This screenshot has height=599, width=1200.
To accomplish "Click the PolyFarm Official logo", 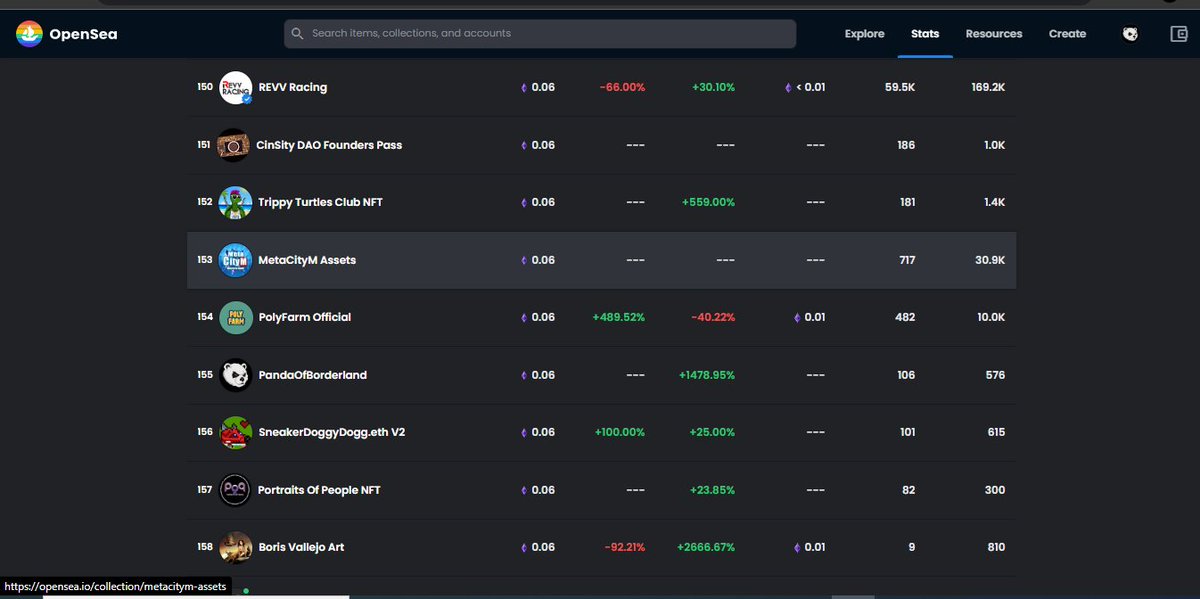I will 235,318.
